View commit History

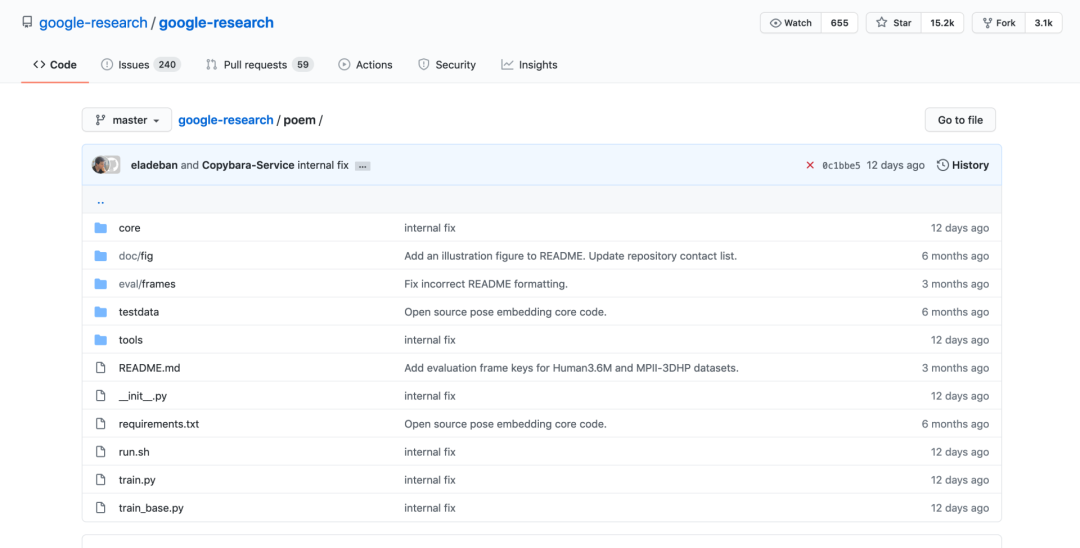tap(962, 165)
